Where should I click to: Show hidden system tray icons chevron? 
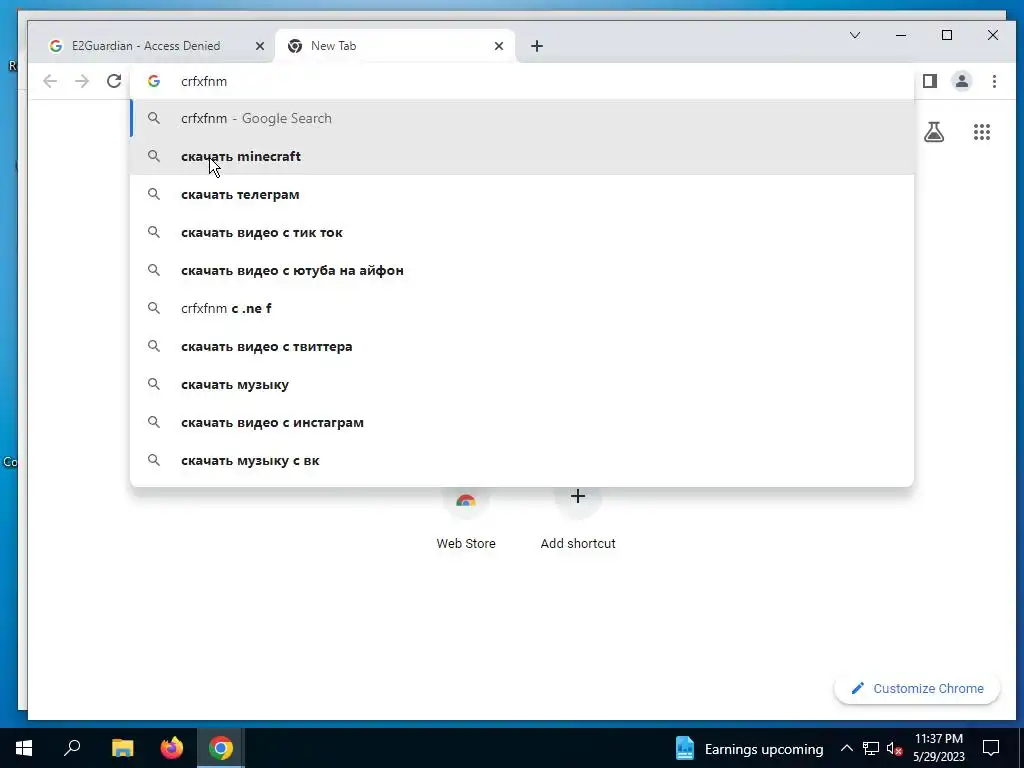(846, 748)
